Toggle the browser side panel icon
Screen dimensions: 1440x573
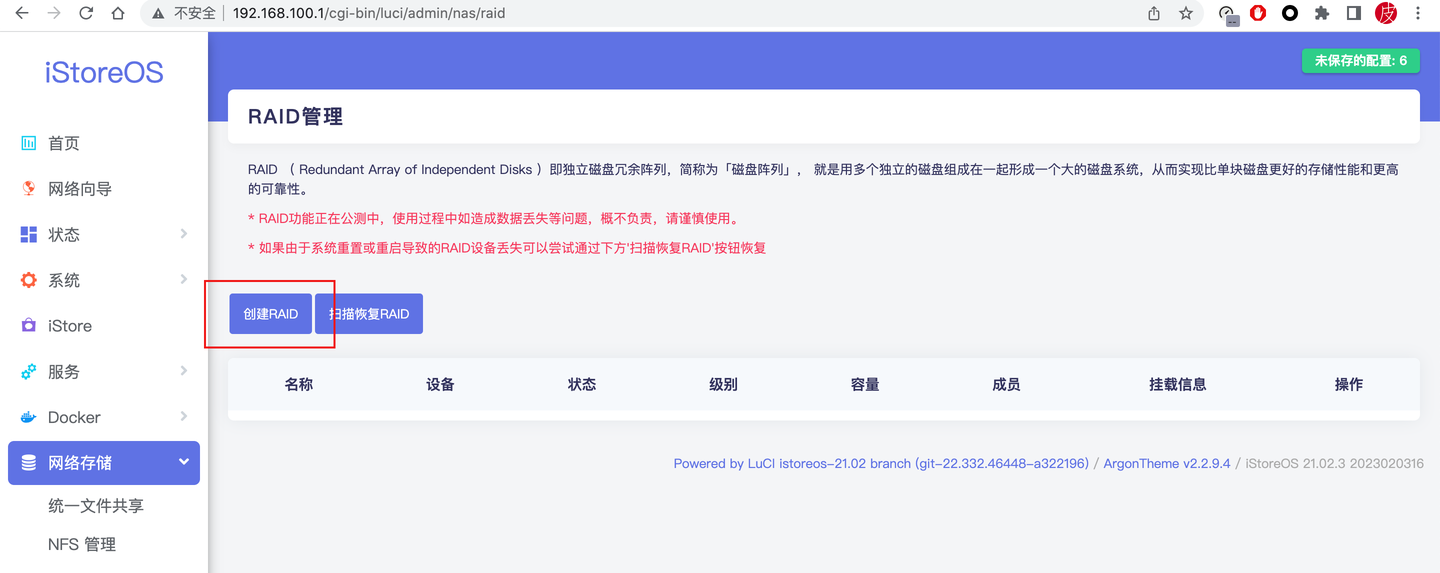[1354, 13]
